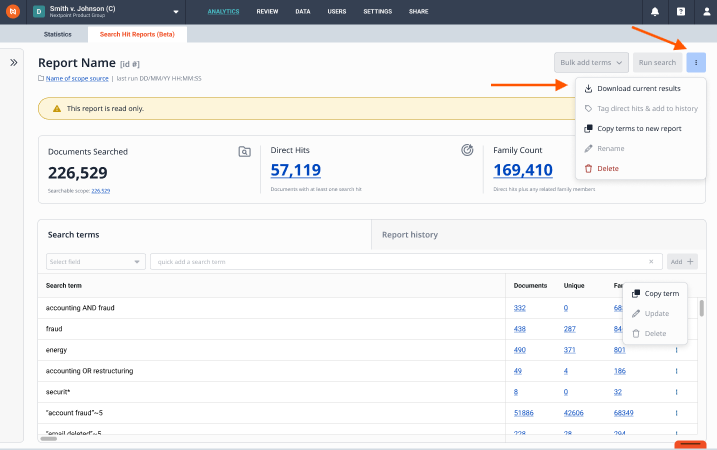This screenshot has height=450, width=717.
Task: Open the Searchable scope 226,529 link
Action: click(x=101, y=191)
